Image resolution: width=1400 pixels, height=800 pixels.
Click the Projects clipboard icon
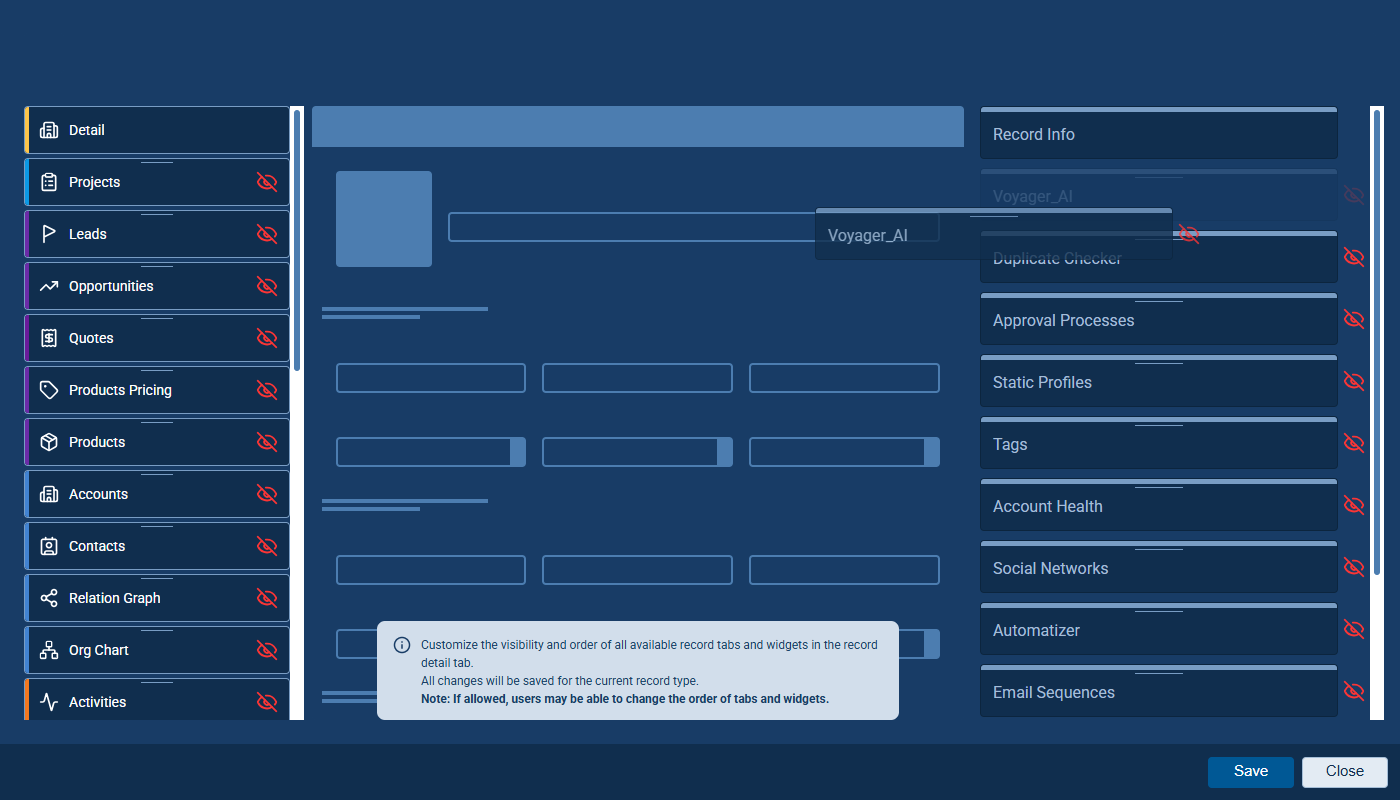(x=48, y=182)
